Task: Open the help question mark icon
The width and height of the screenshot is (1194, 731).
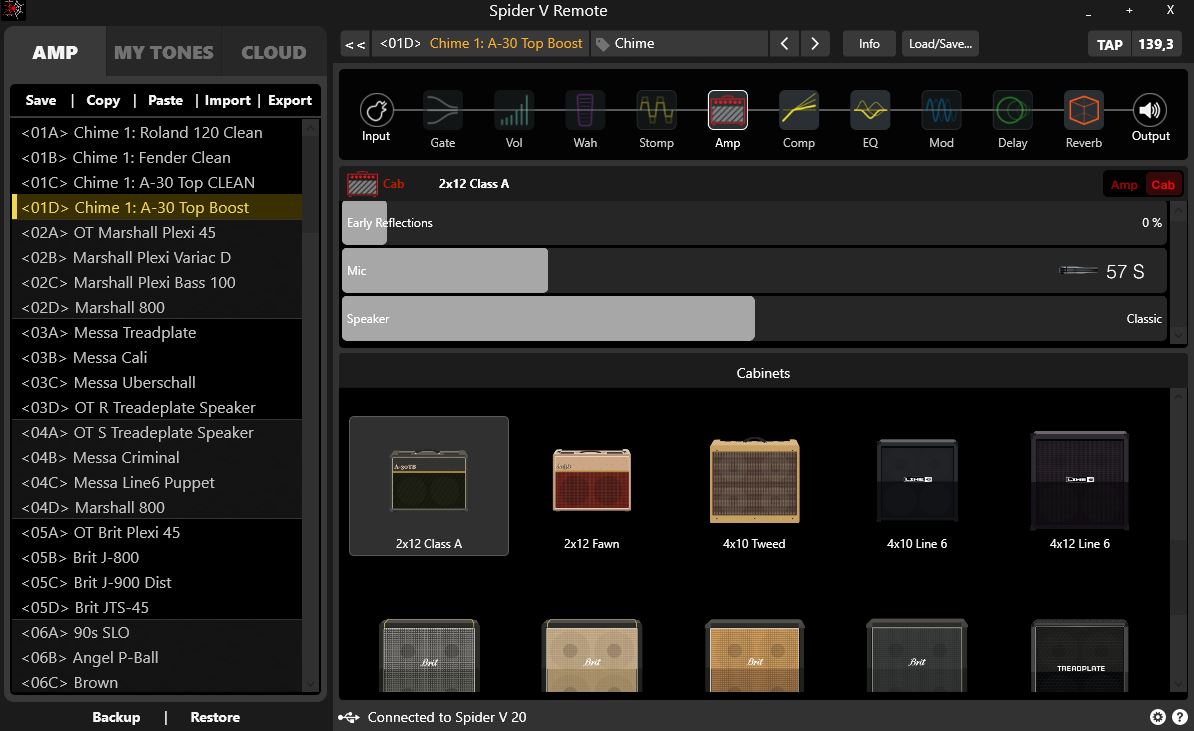Action: pos(1180,717)
